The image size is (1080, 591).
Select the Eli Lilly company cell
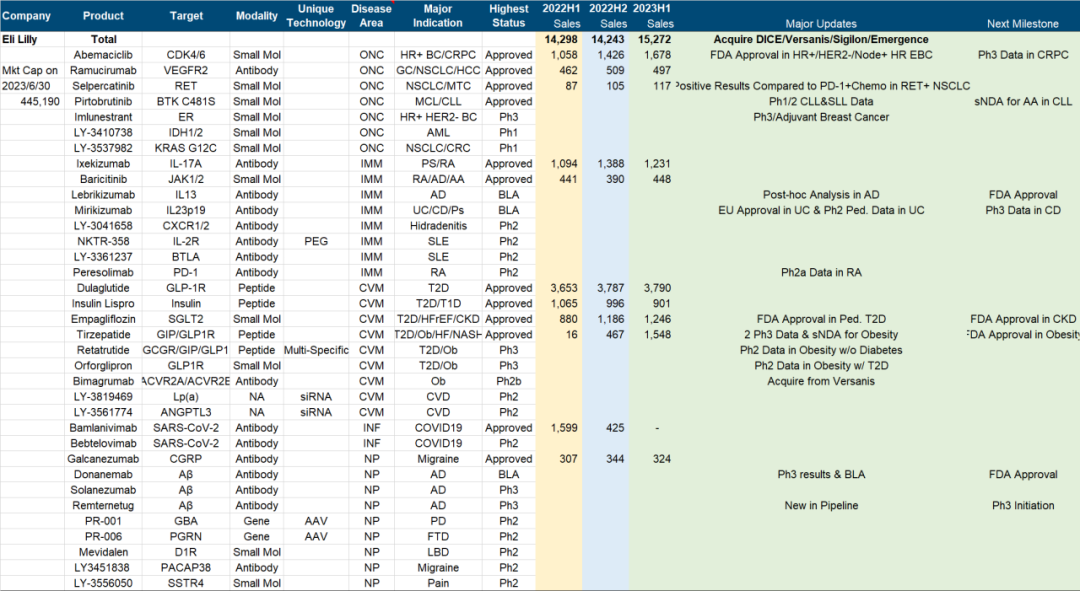coord(19,39)
